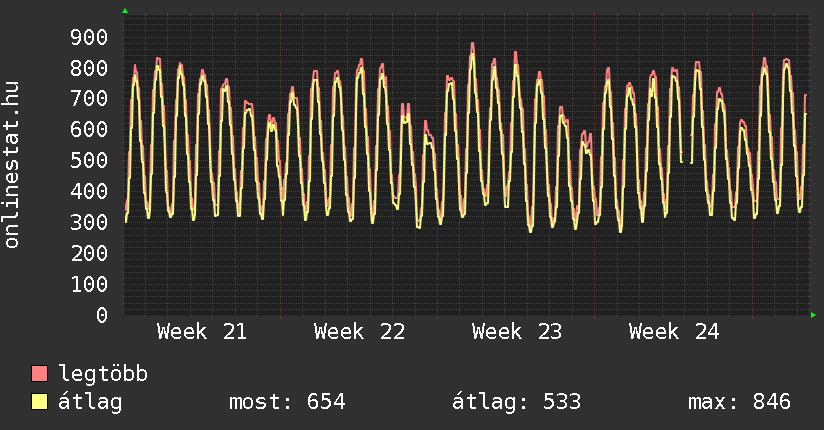Click the green arrow atop the y-axis
824x430 pixels.
[125, 11]
